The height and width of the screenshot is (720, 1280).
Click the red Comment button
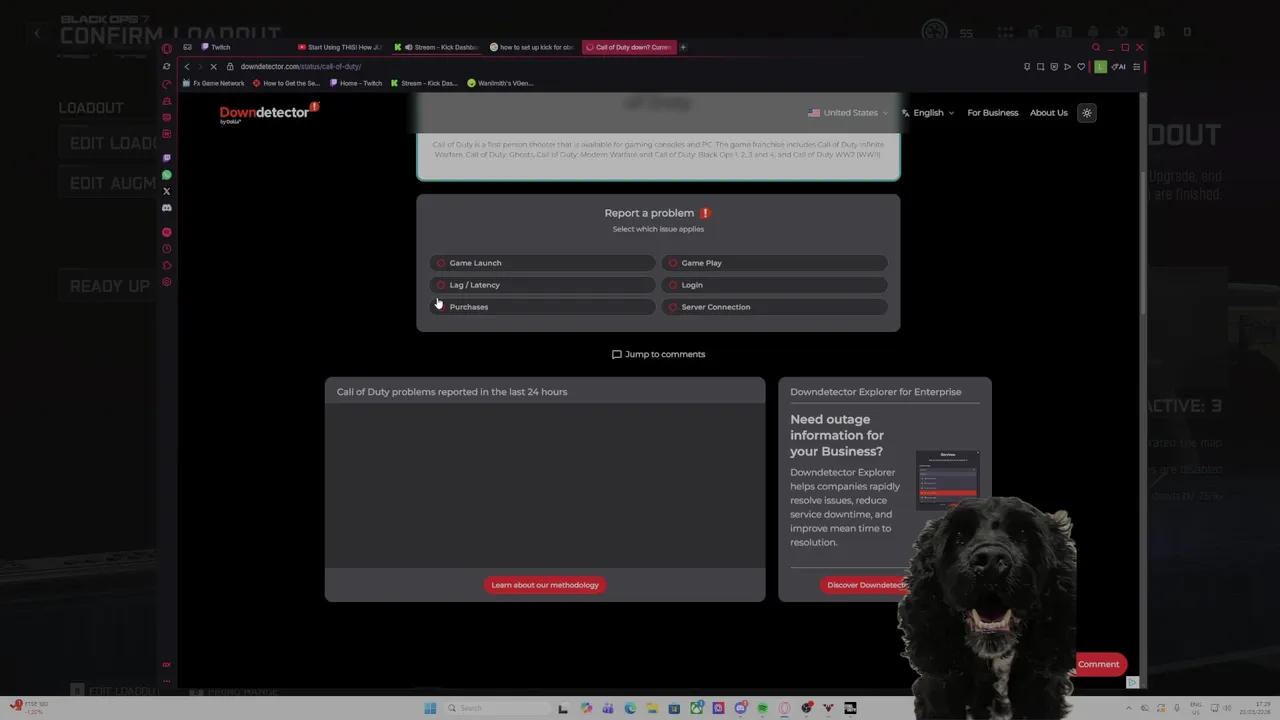(1098, 664)
